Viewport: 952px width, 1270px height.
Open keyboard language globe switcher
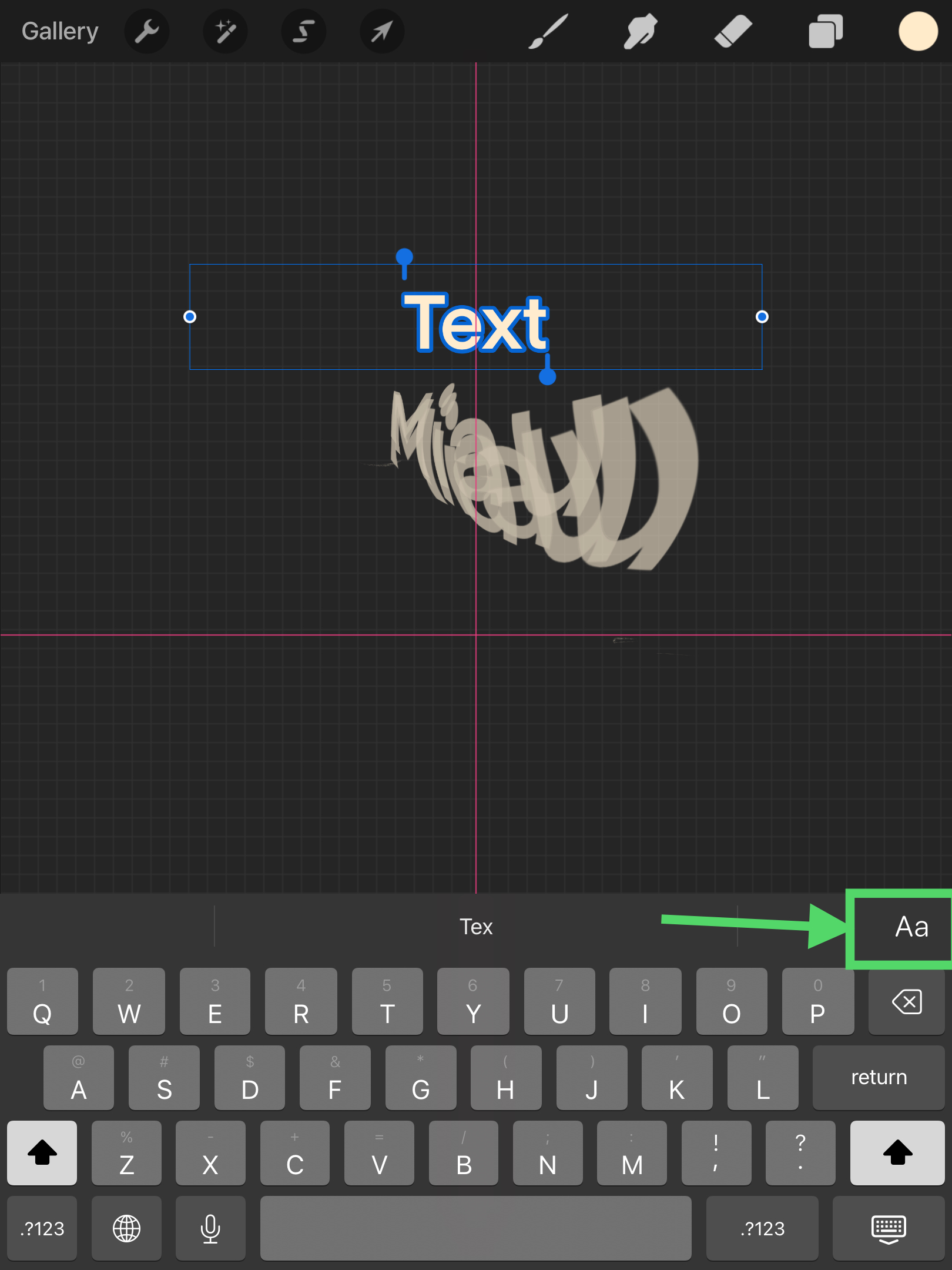(x=126, y=1228)
